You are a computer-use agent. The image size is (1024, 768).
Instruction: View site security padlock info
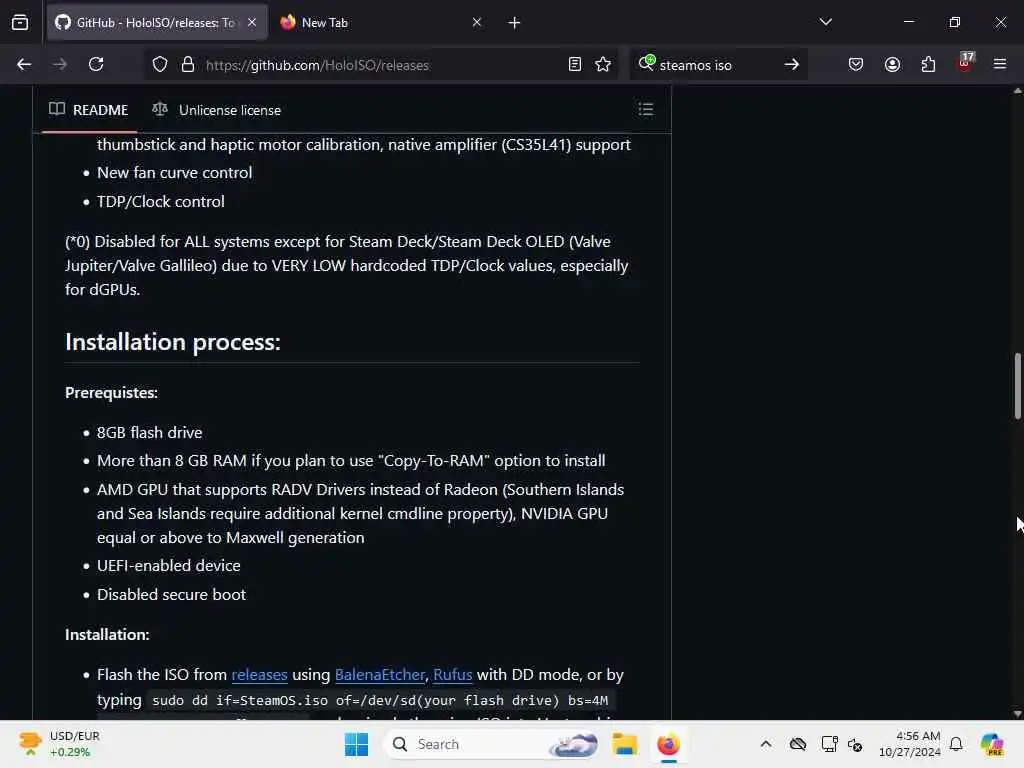[188, 65]
